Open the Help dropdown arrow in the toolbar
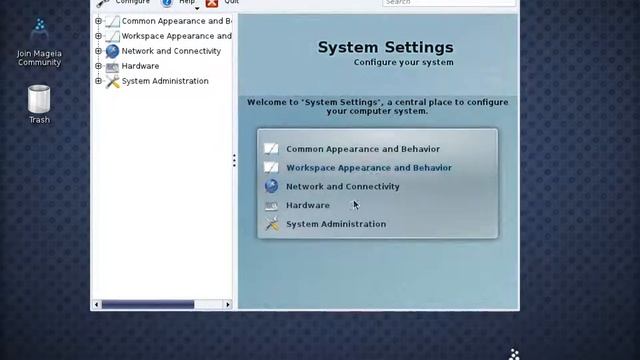The height and width of the screenshot is (360, 640). tap(197, 8)
